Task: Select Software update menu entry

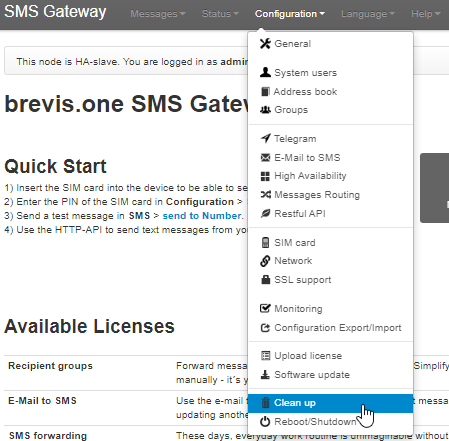Action: pyautogui.click(x=331, y=375)
